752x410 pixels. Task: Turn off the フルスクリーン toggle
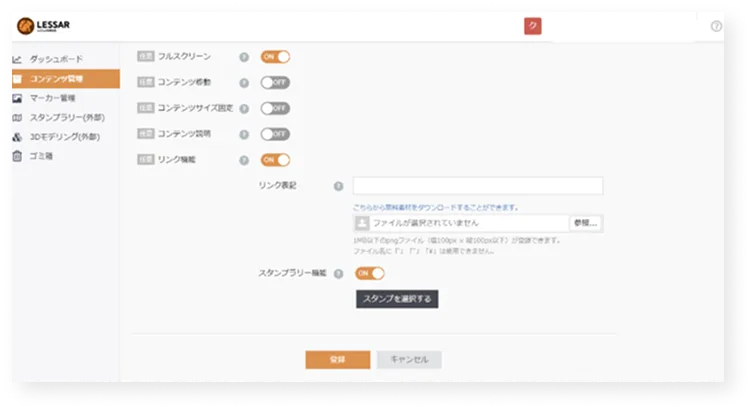[x=275, y=57]
